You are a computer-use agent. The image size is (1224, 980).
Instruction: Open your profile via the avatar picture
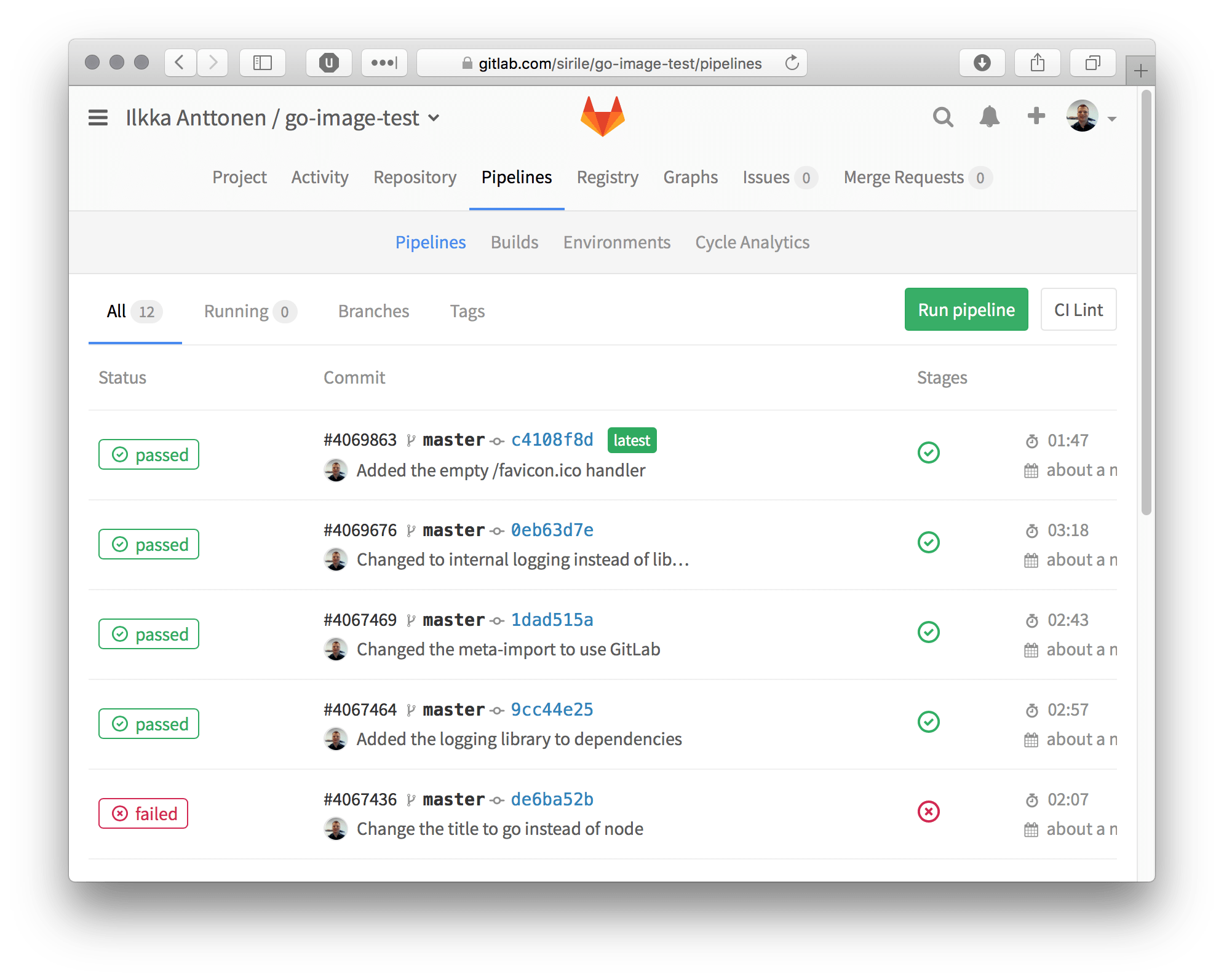coord(1084,116)
